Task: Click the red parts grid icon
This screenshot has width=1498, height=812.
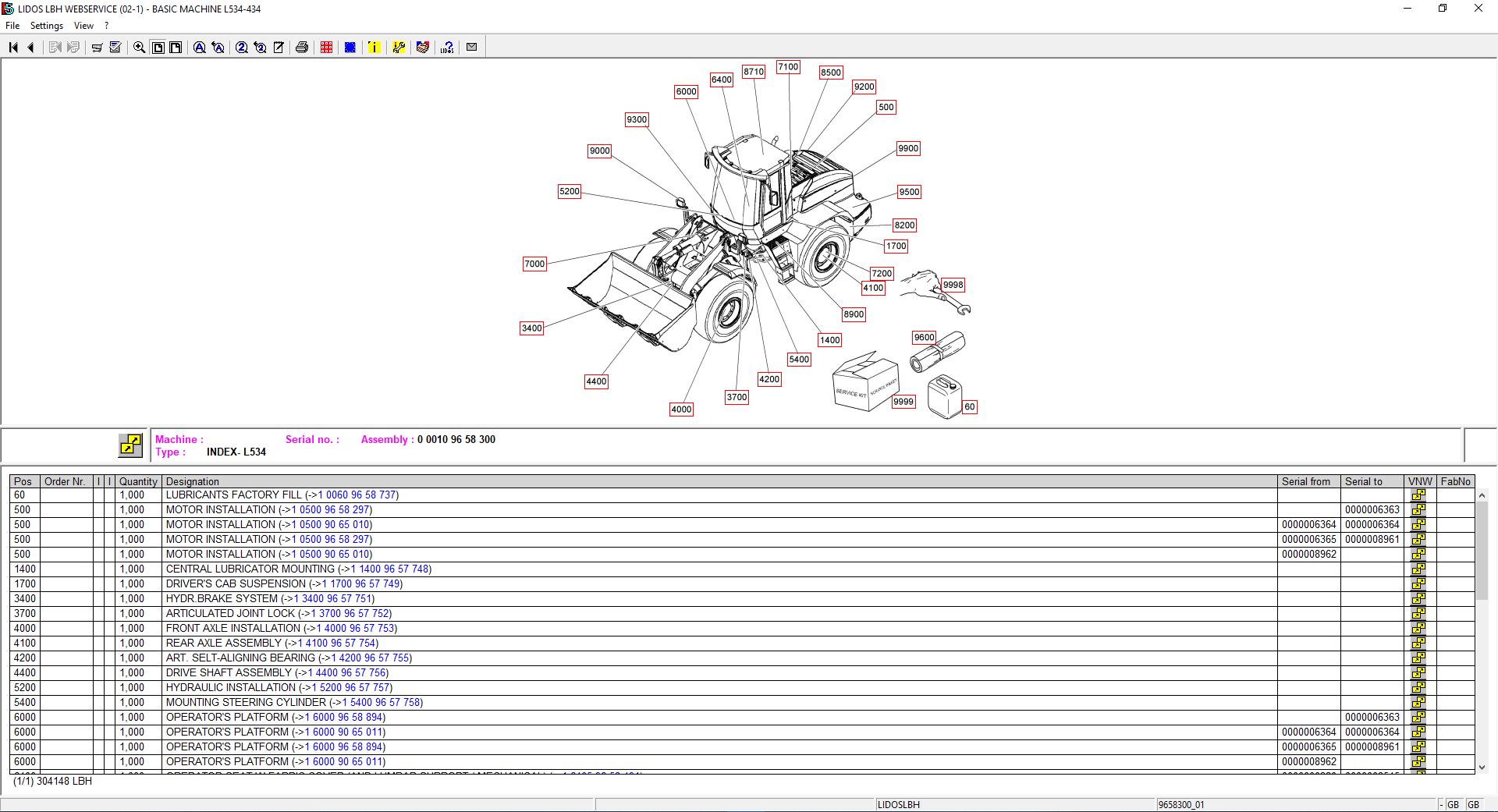Action: click(x=326, y=47)
